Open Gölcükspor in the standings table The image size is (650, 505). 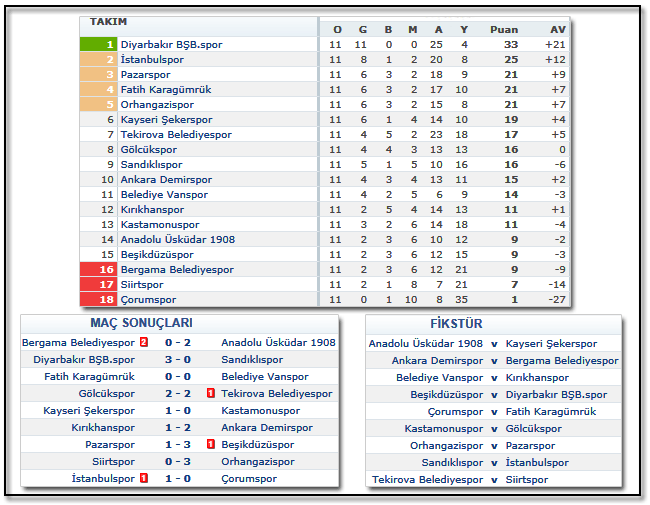149,150
